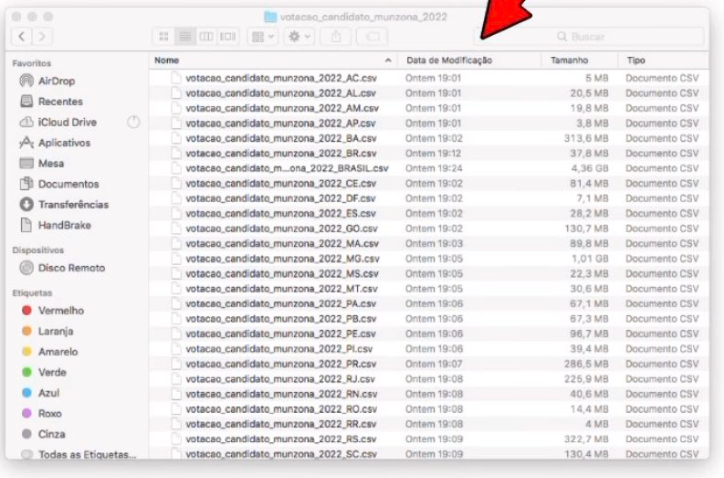Click the Edit Tags toolbar button
This screenshot has height=478, width=724.
coord(371,36)
